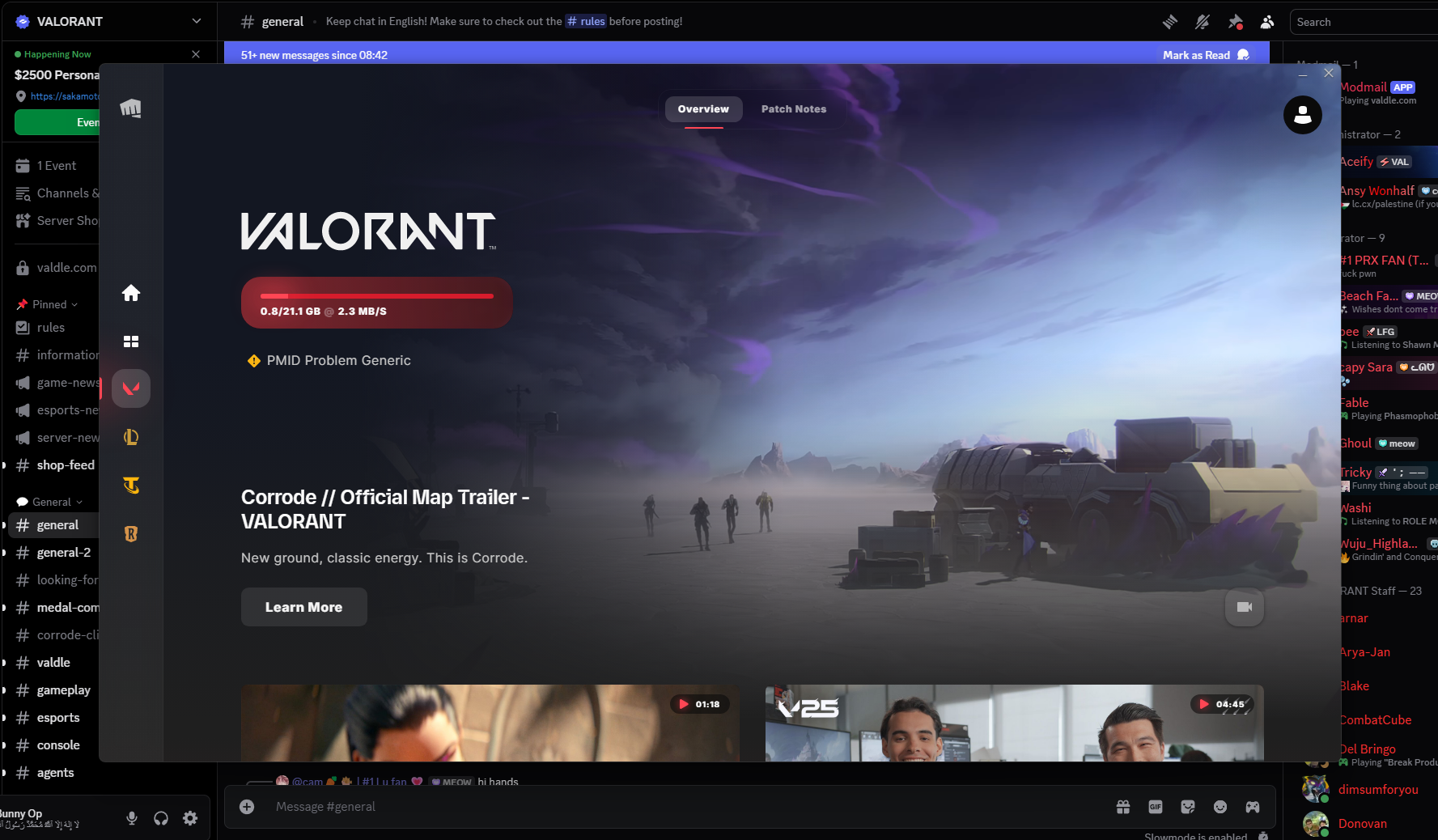Viewport: 1438px width, 840px height.
Task: Open the console channel
Action: (53, 745)
